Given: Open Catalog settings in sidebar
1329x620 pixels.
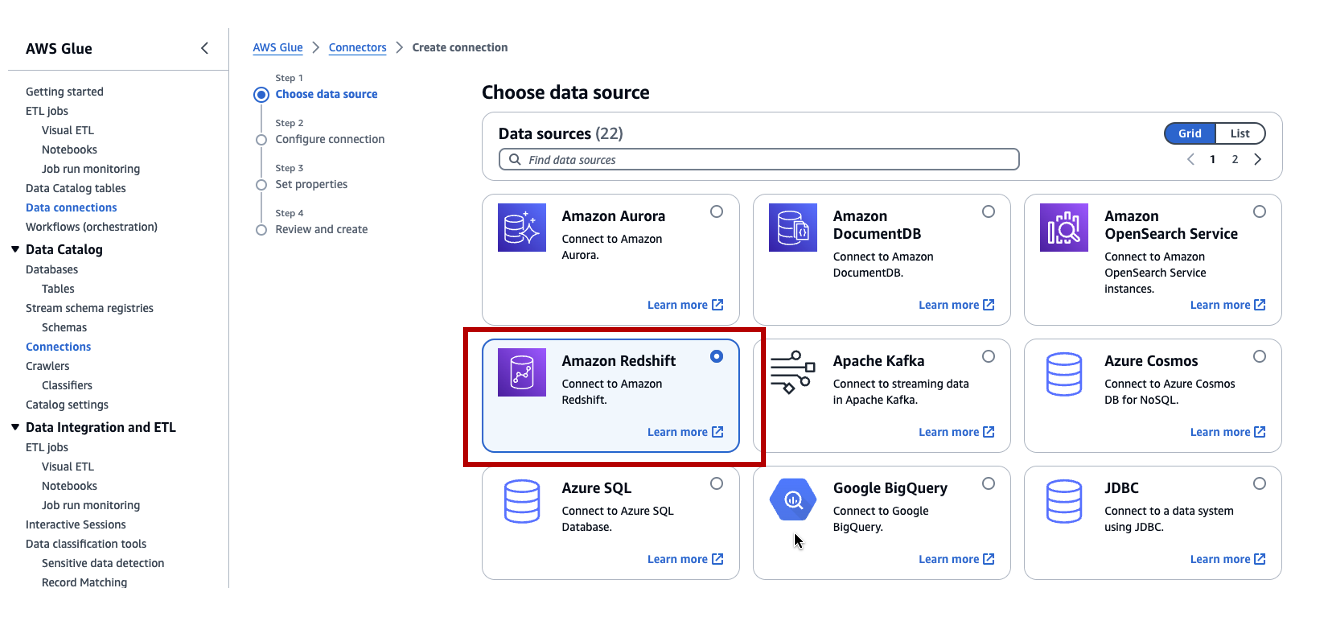Looking at the screenshot, I should click(x=68, y=405).
